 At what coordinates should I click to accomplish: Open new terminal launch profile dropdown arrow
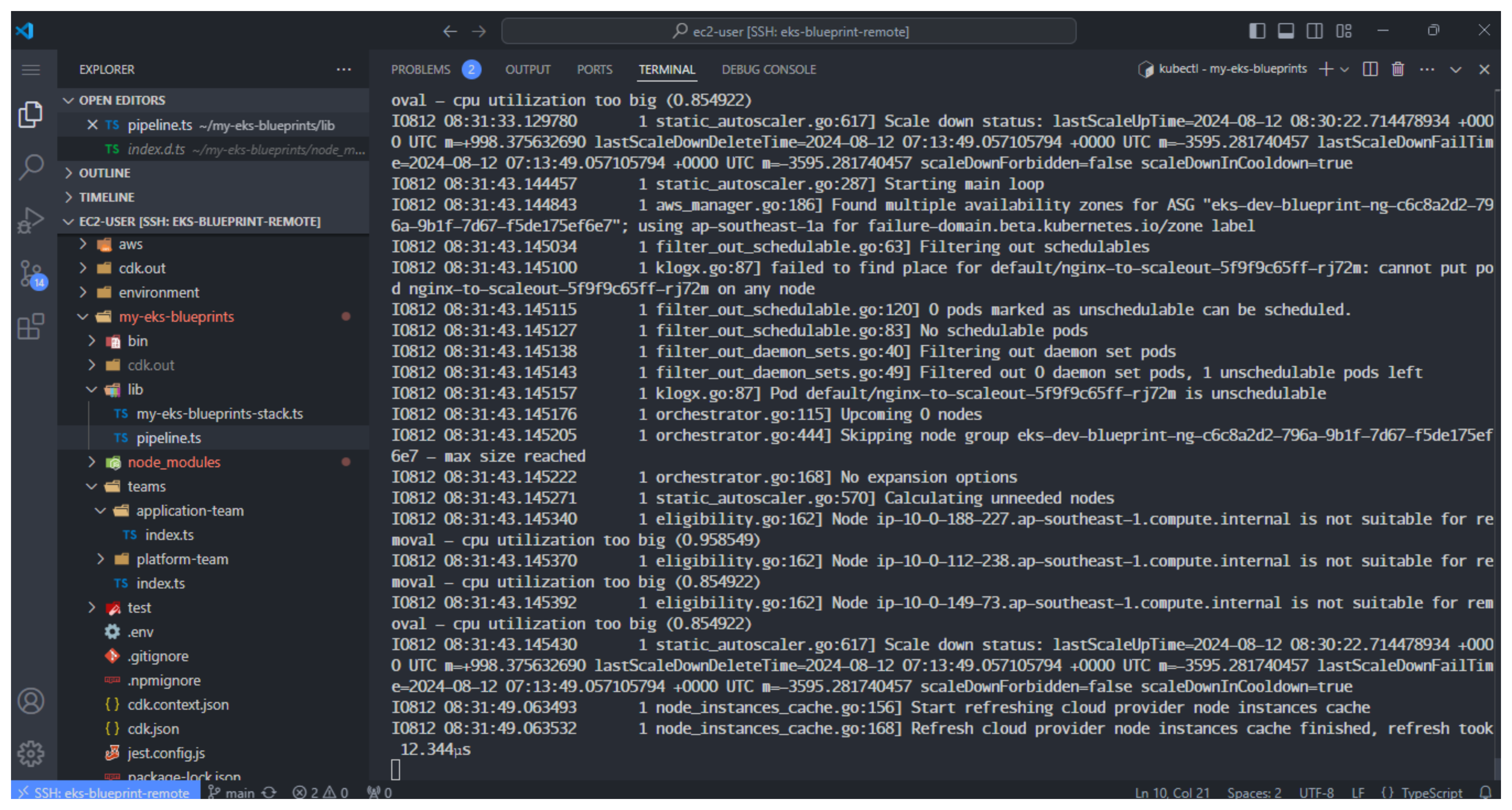[x=1345, y=69]
